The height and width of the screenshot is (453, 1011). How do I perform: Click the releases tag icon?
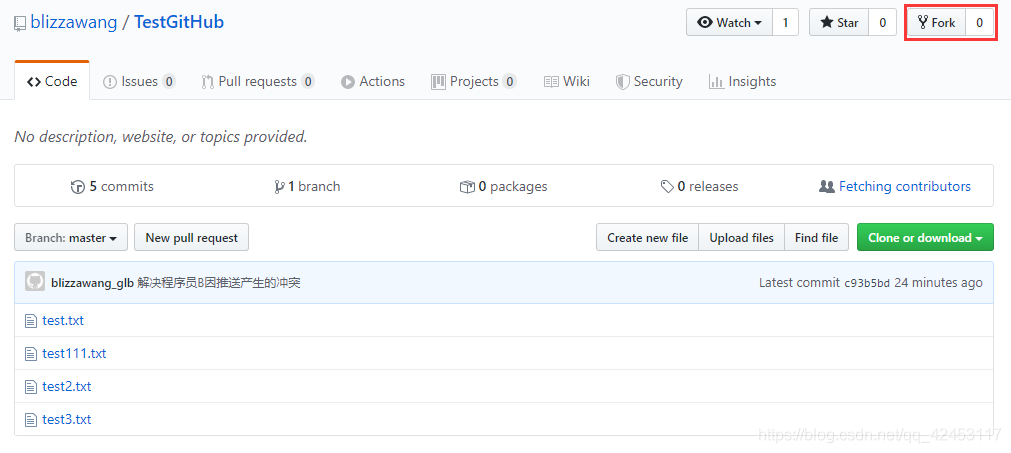tap(667, 187)
